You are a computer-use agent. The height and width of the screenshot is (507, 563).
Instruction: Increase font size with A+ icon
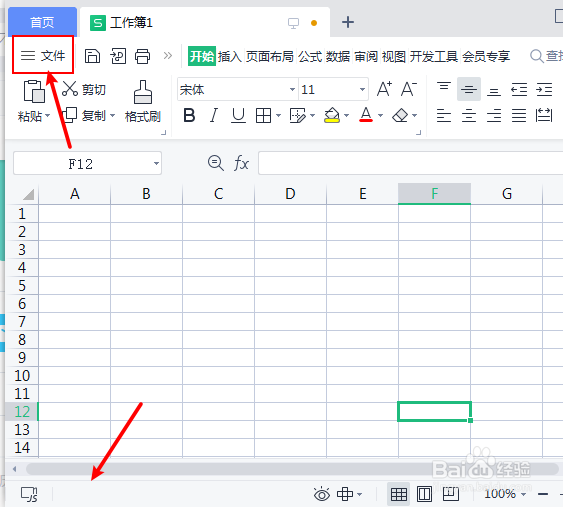click(x=384, y=89)
